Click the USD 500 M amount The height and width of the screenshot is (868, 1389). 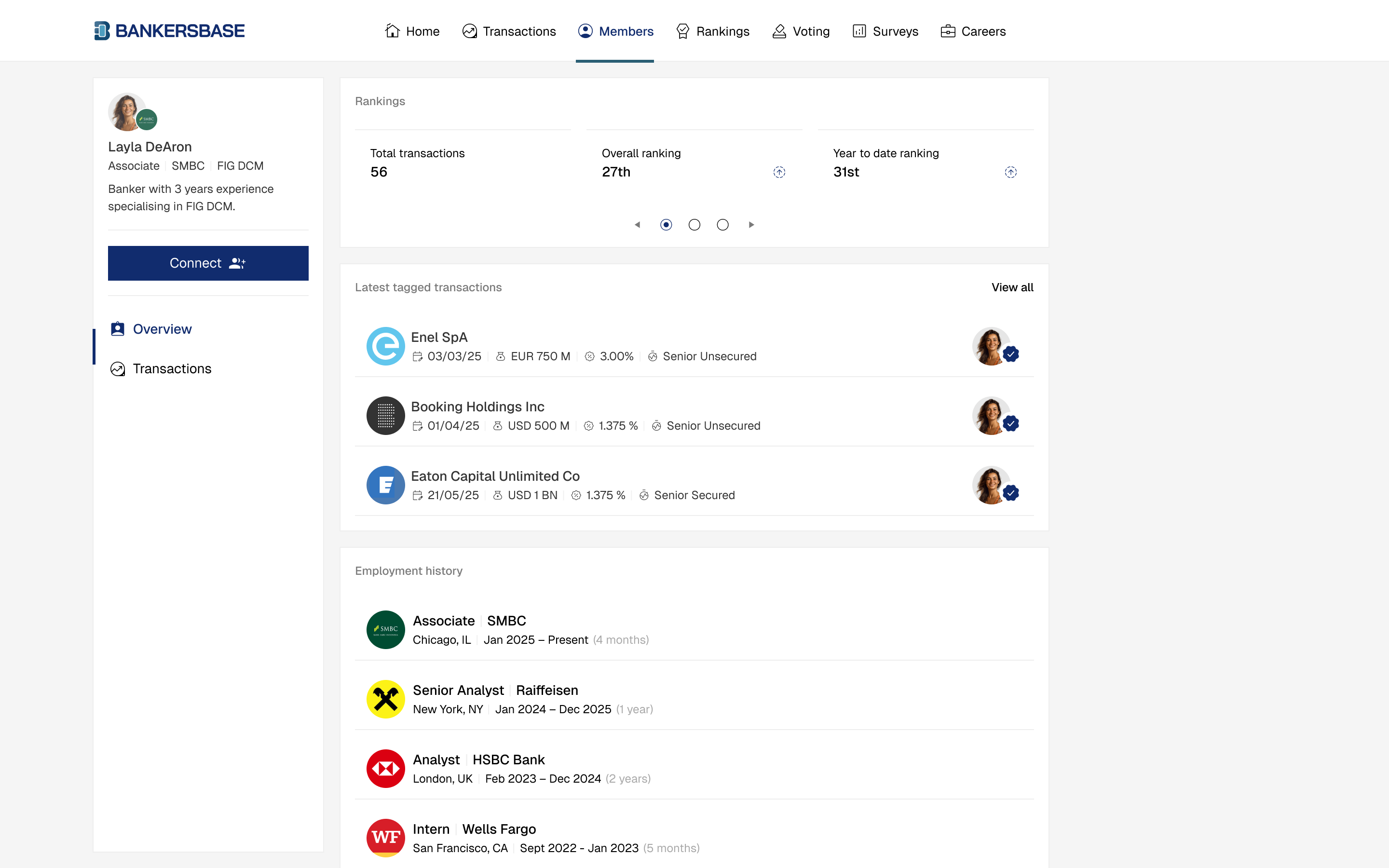coord(538,425)
